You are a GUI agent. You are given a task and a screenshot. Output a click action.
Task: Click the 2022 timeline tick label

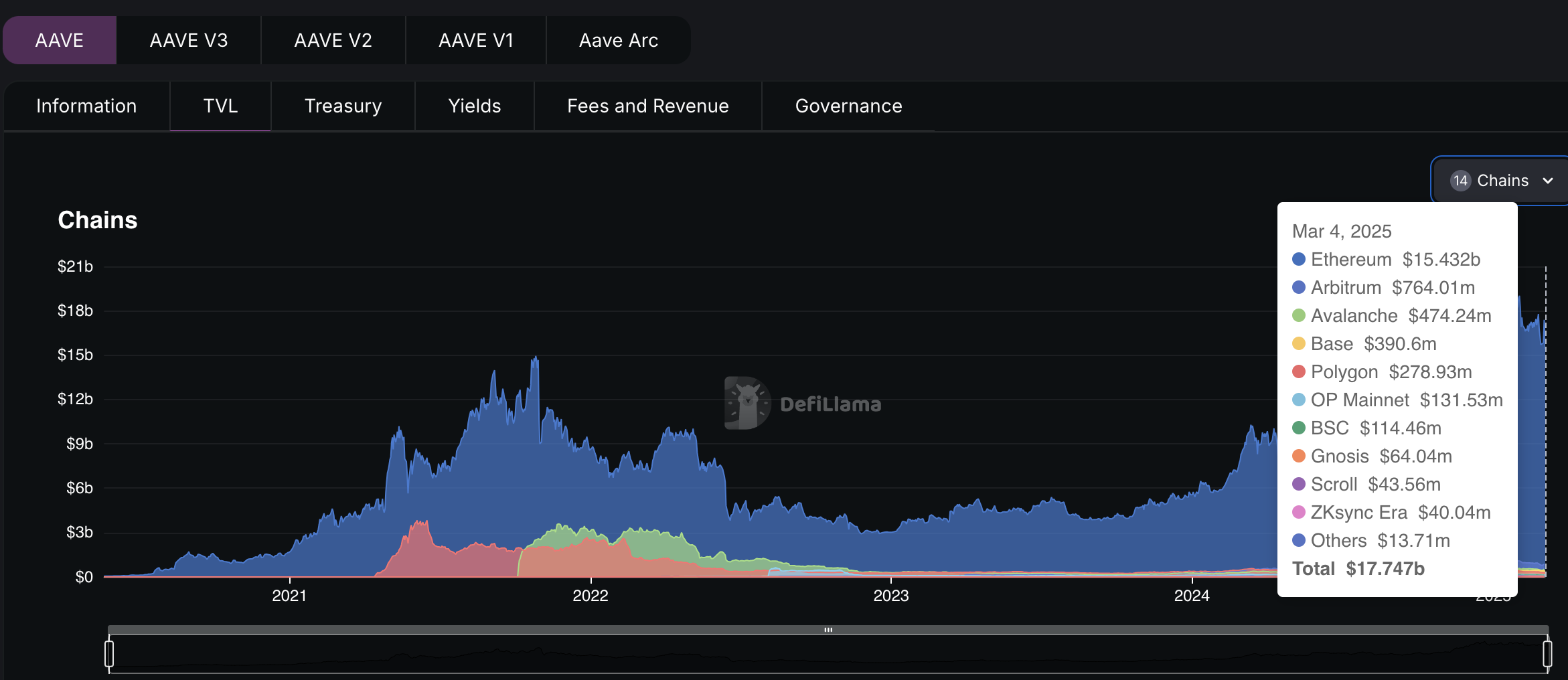(590, 596)
